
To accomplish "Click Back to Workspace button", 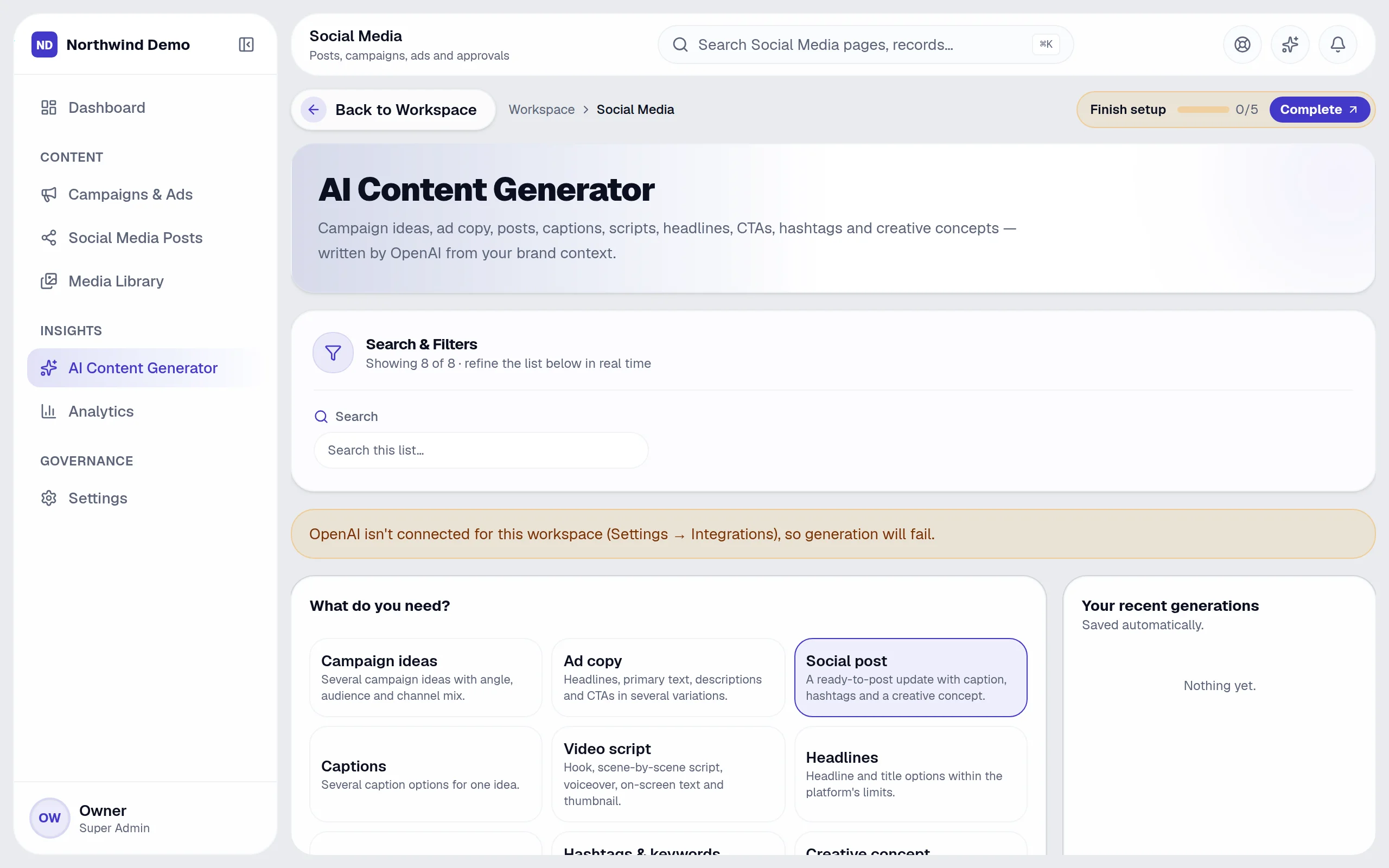I will pos(393,109).
